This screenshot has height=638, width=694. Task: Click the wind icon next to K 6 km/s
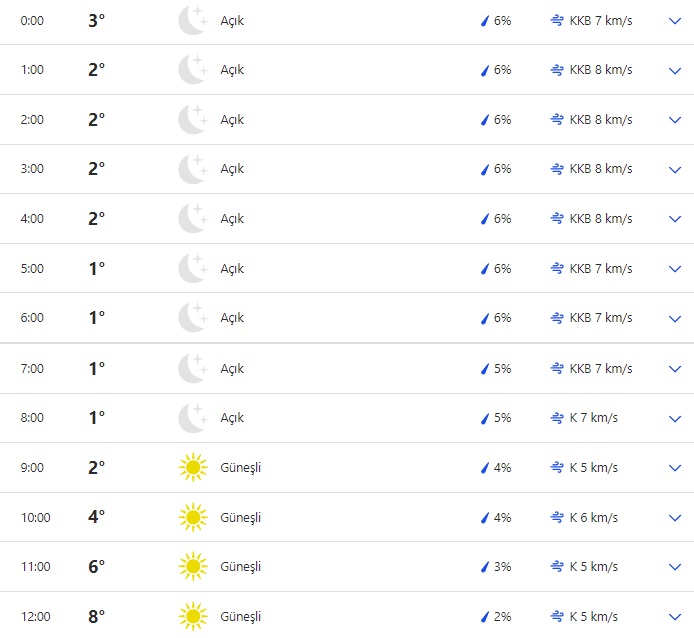[x=557, y=517]
